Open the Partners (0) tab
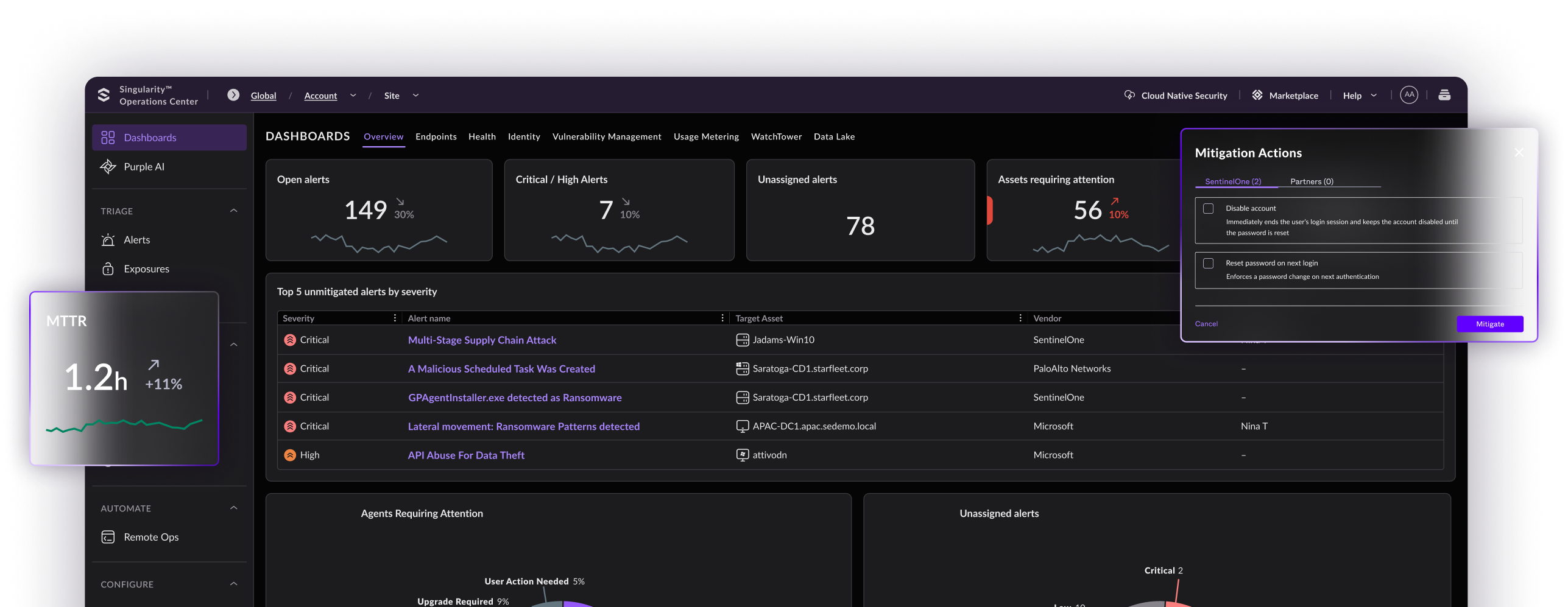1568x607 pixels. 1311,181
